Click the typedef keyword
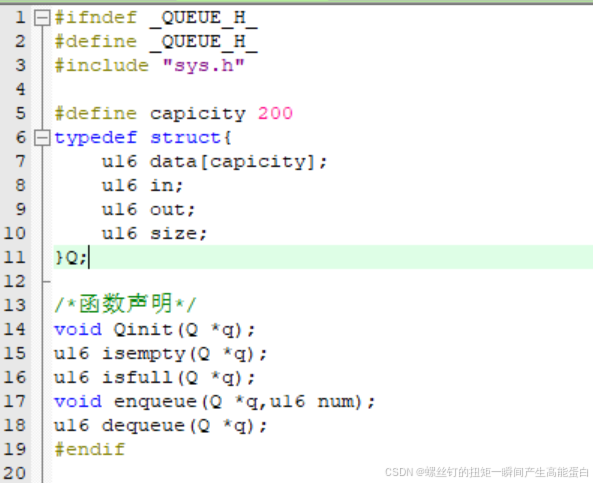Image resolution: width=593 pixels, height=483 pixels. (95, 138)
